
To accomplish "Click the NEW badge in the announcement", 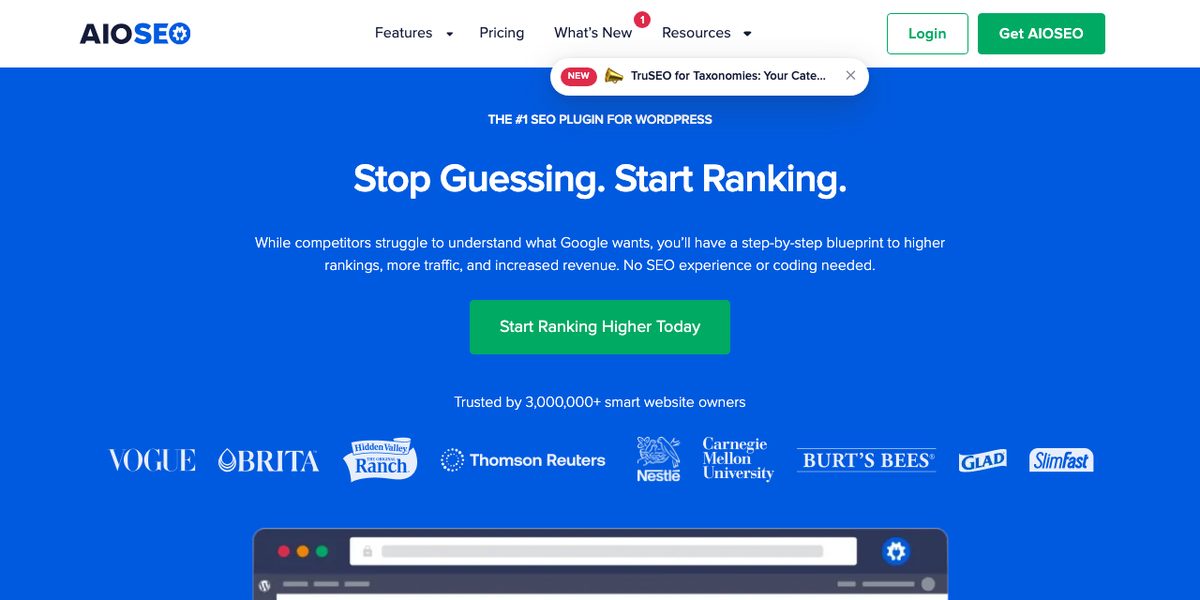I will click(578, 76).
